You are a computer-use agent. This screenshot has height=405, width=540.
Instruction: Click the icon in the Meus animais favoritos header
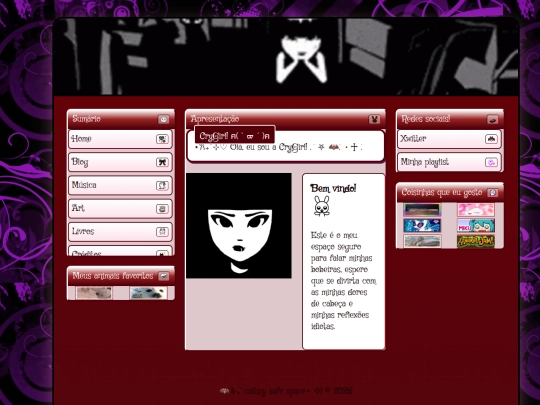(x=163, y=276)
